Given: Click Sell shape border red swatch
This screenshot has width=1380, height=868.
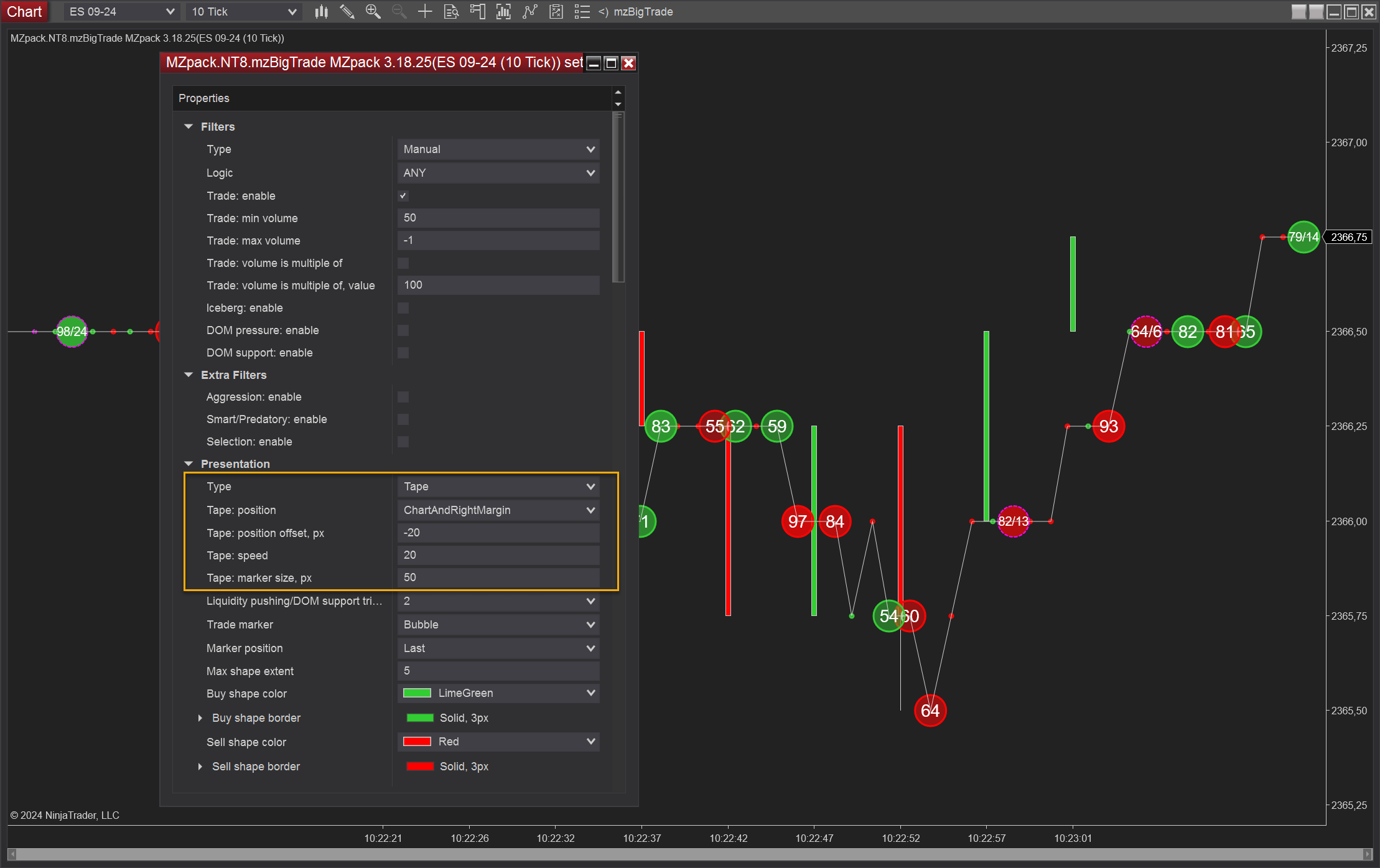Looking at the screenshot, I should point(420,767).
